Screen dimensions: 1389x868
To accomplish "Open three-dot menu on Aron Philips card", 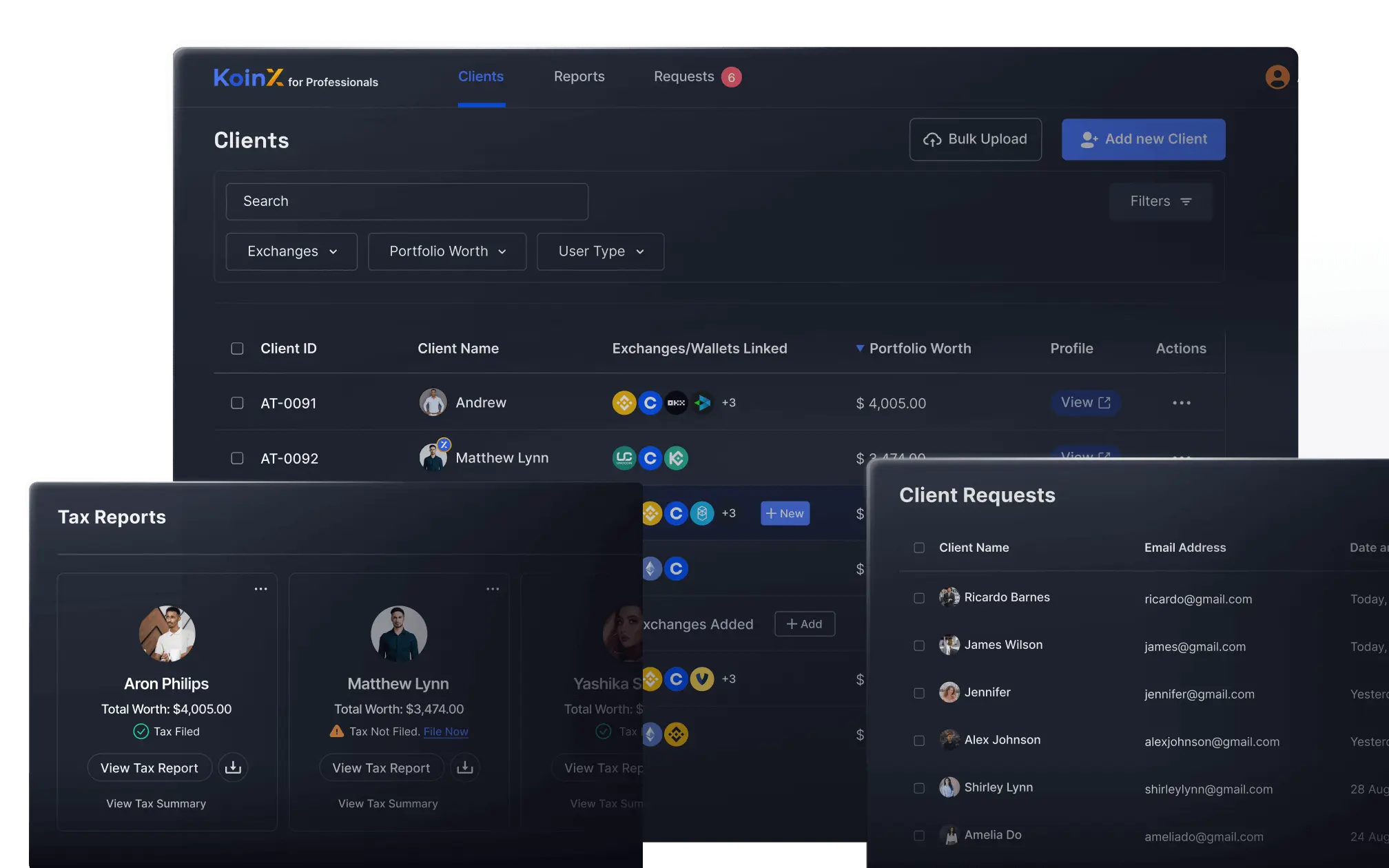I will pyautogui.click(x=260, y=589).
